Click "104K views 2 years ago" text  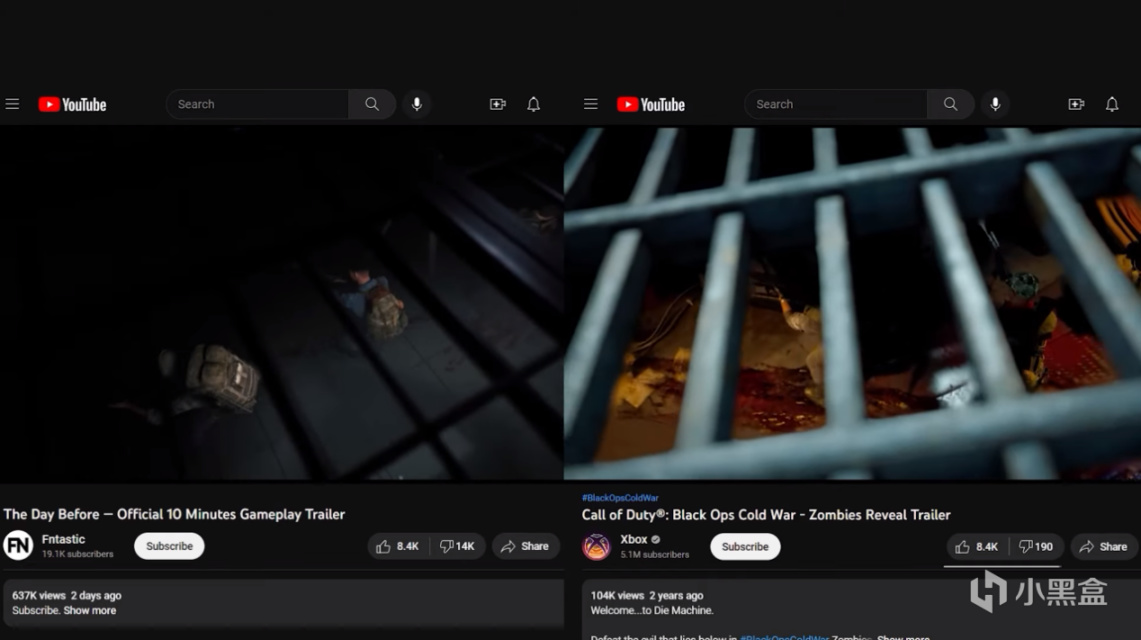pos(647,595)
